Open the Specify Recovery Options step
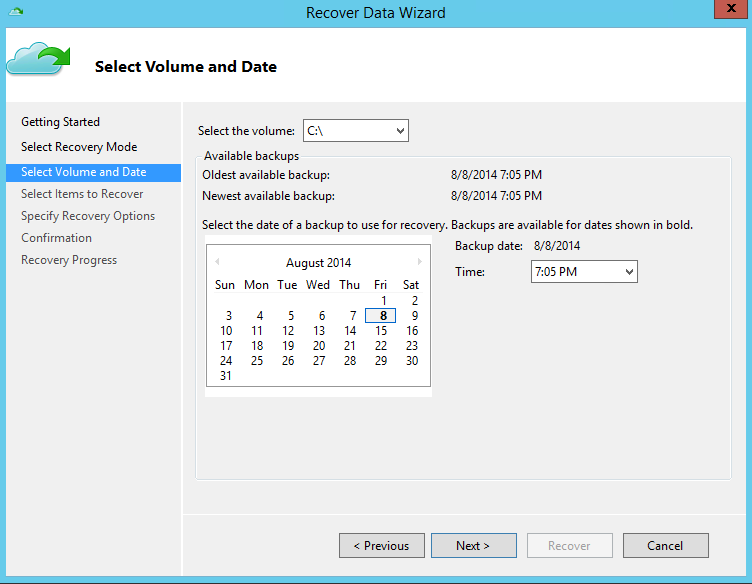 pyautogui.click(x=88, y=216)
